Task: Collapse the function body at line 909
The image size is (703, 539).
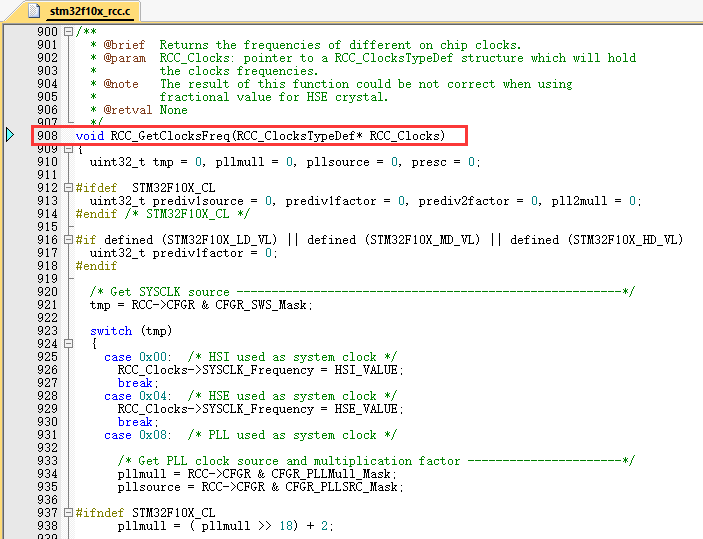Action: (x=69, y=149)
